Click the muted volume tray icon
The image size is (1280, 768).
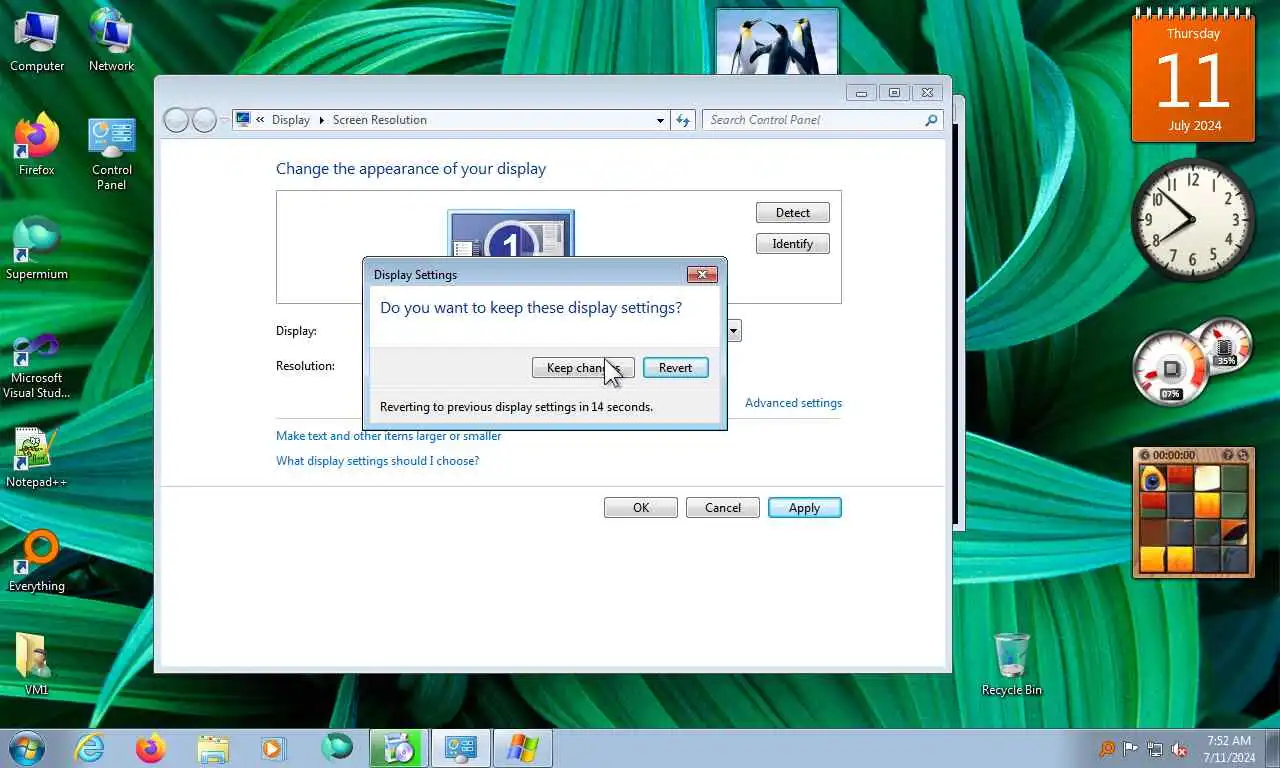(1179, 749)
